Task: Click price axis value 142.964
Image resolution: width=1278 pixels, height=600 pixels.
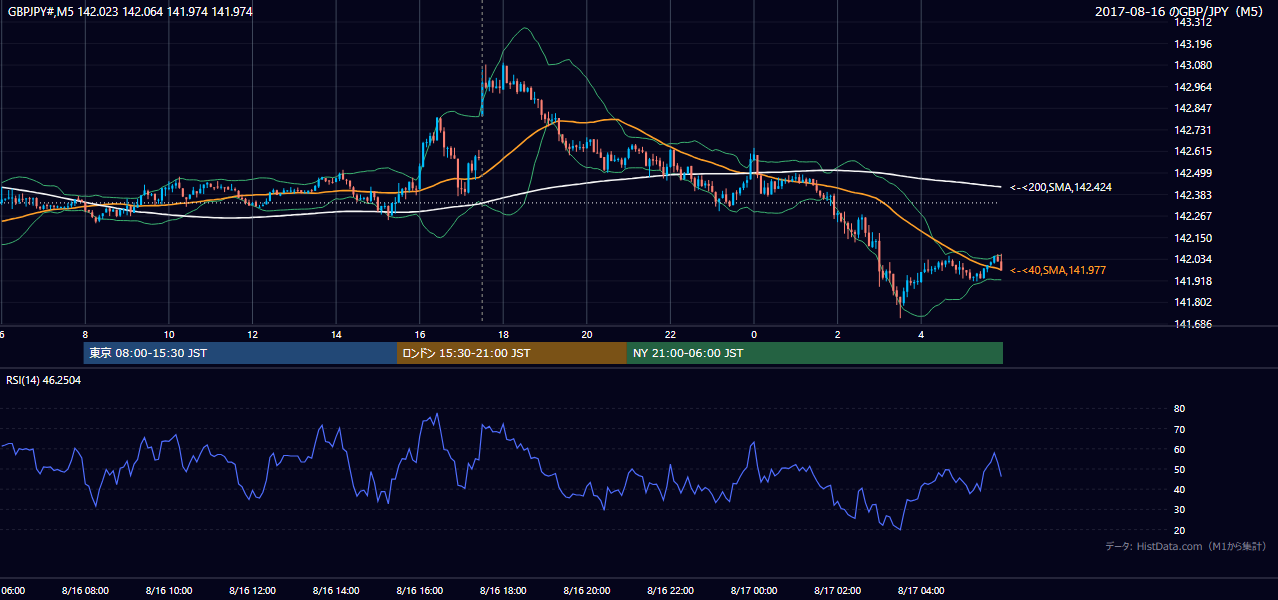Action: click(1192, 87)
